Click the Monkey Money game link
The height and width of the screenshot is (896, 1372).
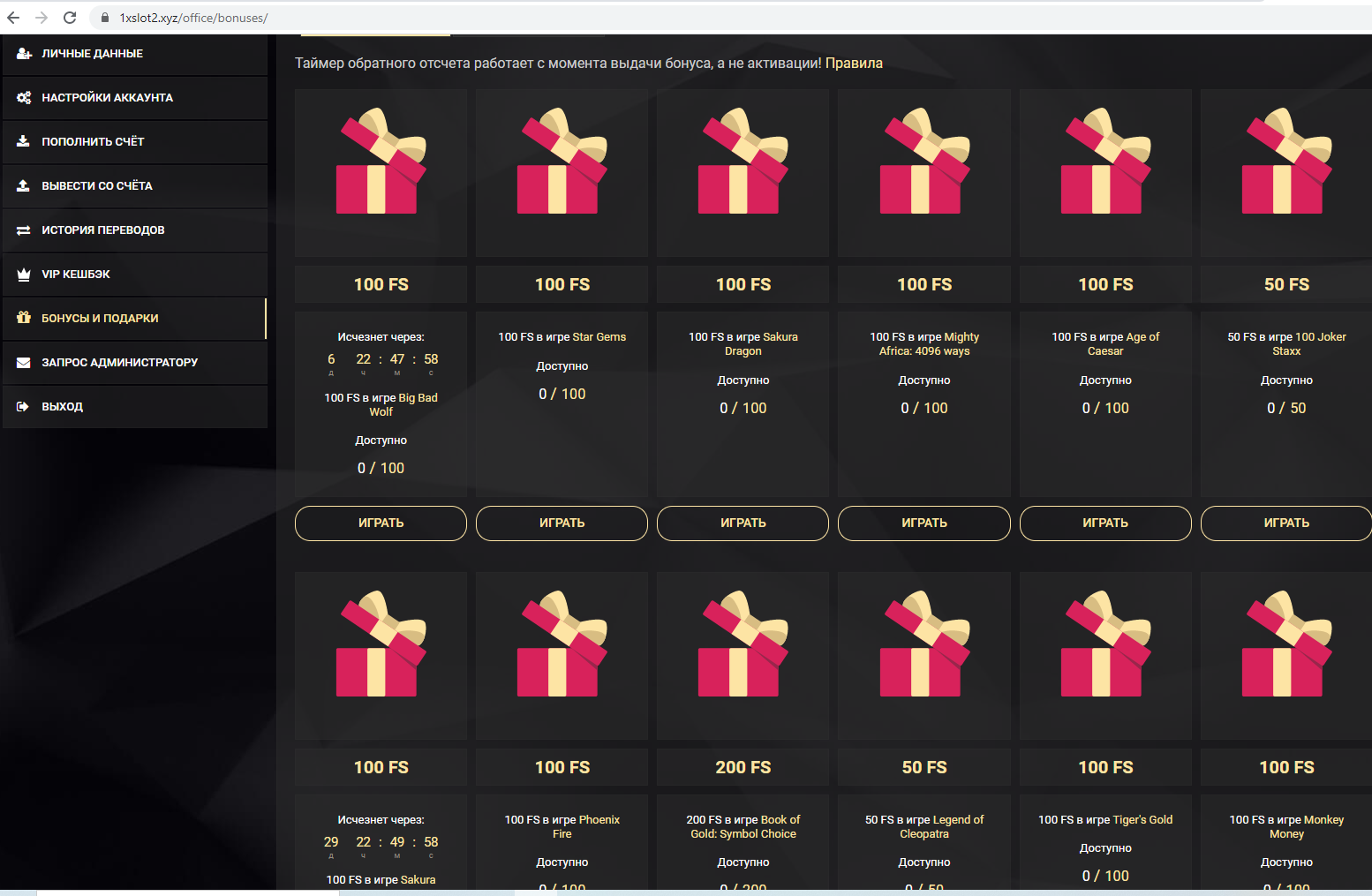pos(1307,827)
